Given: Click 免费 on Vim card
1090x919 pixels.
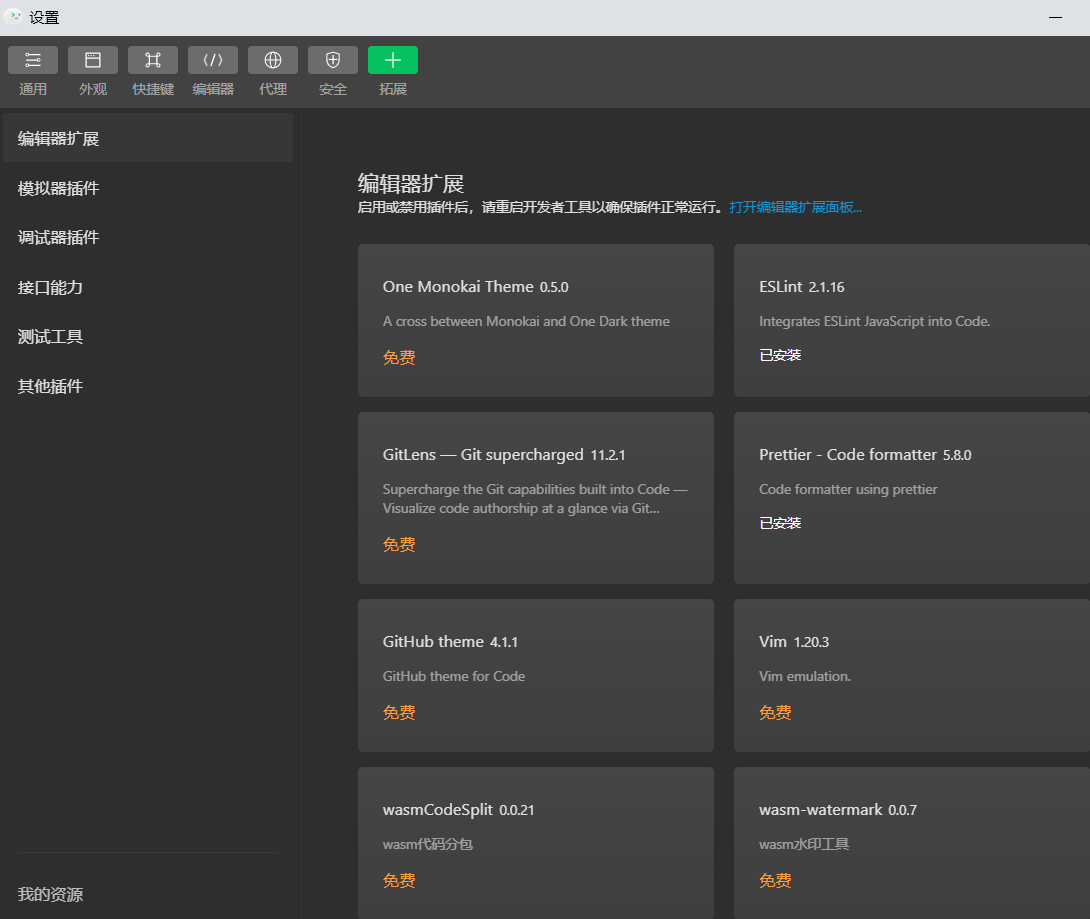Looking at the screenshot, I should coord(775,713).
